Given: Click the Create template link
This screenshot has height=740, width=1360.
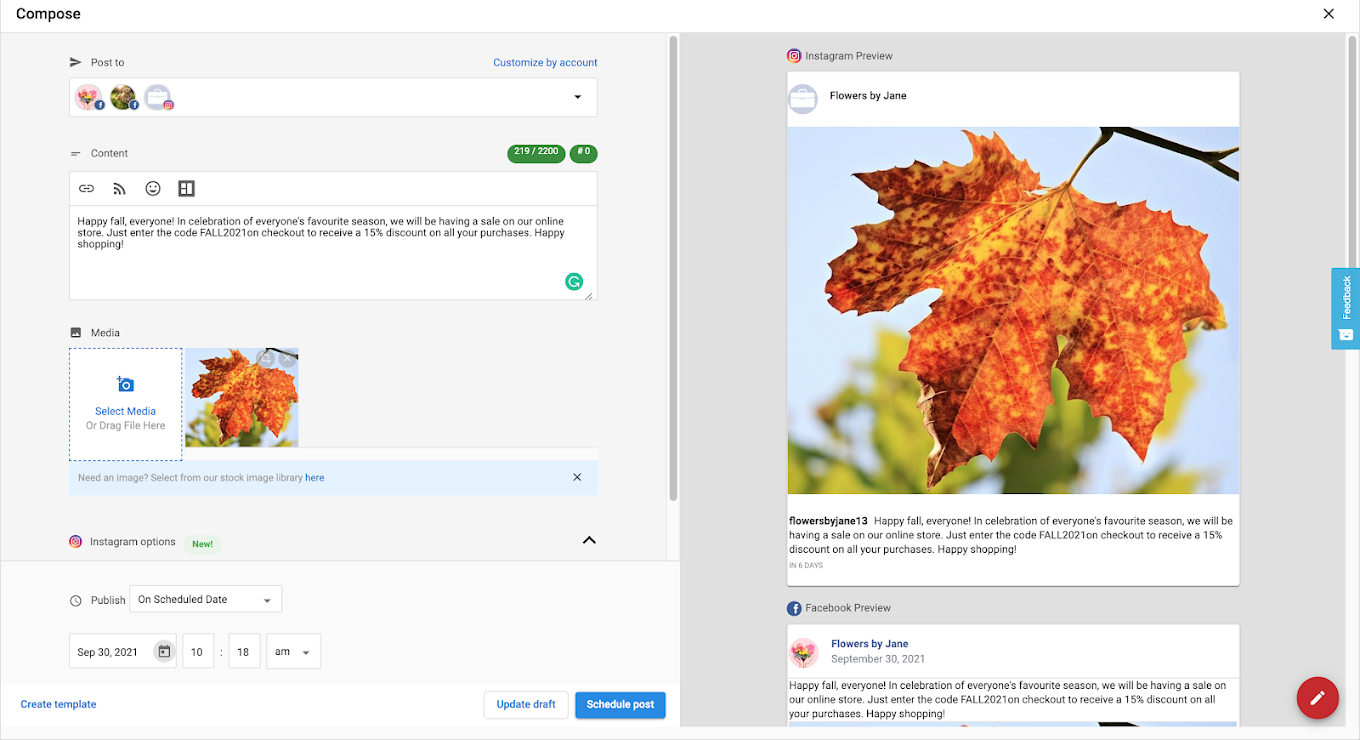Looking at the screenshot, I should tap(59, 704).
